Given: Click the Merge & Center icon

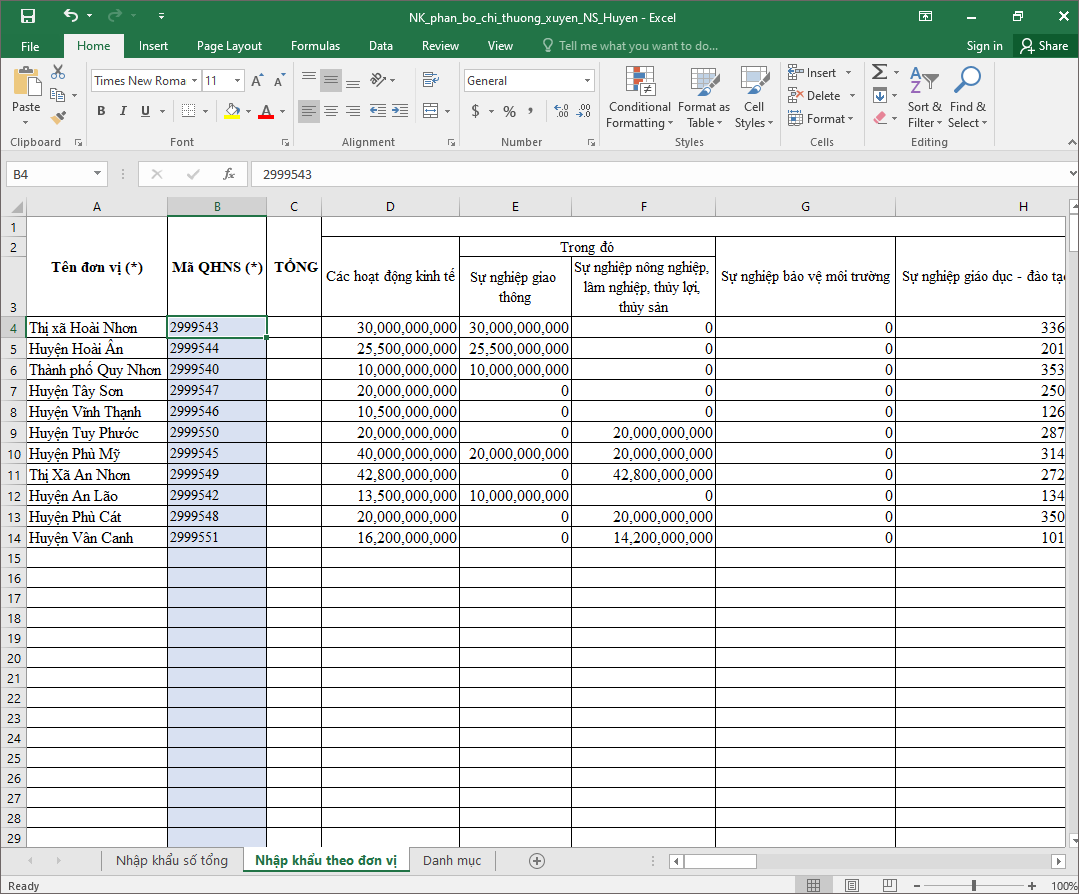Looking at the screenshot, I should click(431, 111).
